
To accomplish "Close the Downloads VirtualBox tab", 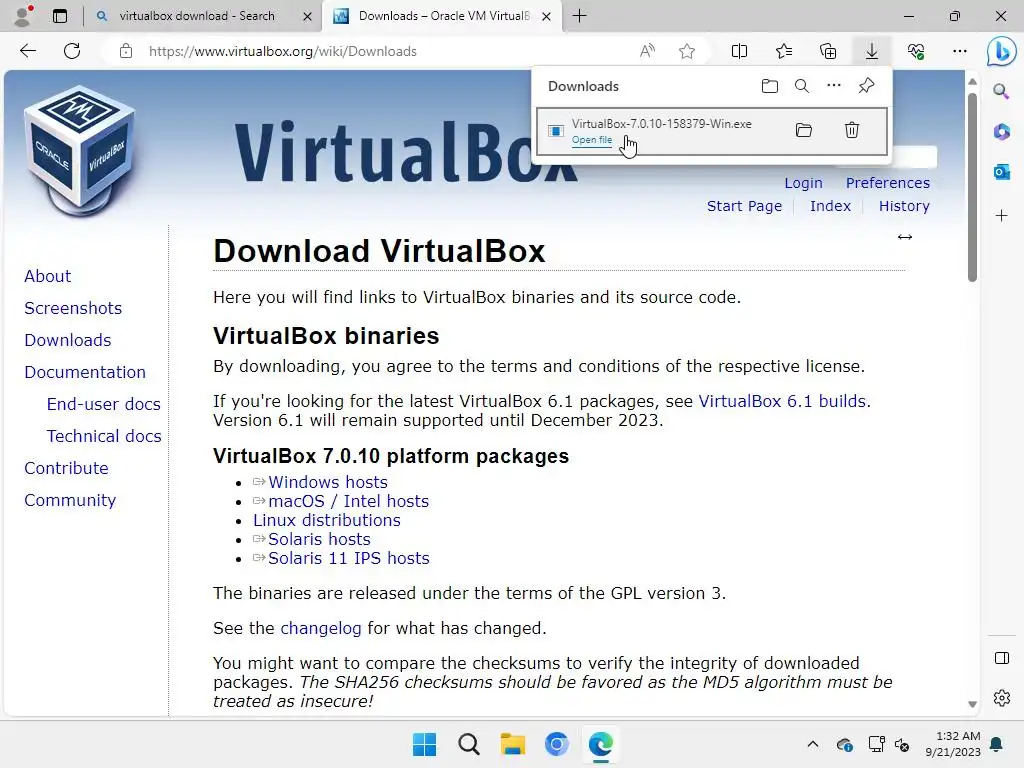I will point(547,16).
